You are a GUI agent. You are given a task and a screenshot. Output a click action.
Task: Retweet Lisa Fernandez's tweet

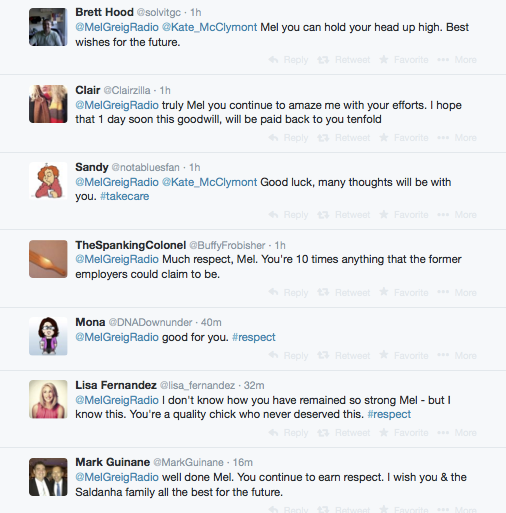point(344,433)
